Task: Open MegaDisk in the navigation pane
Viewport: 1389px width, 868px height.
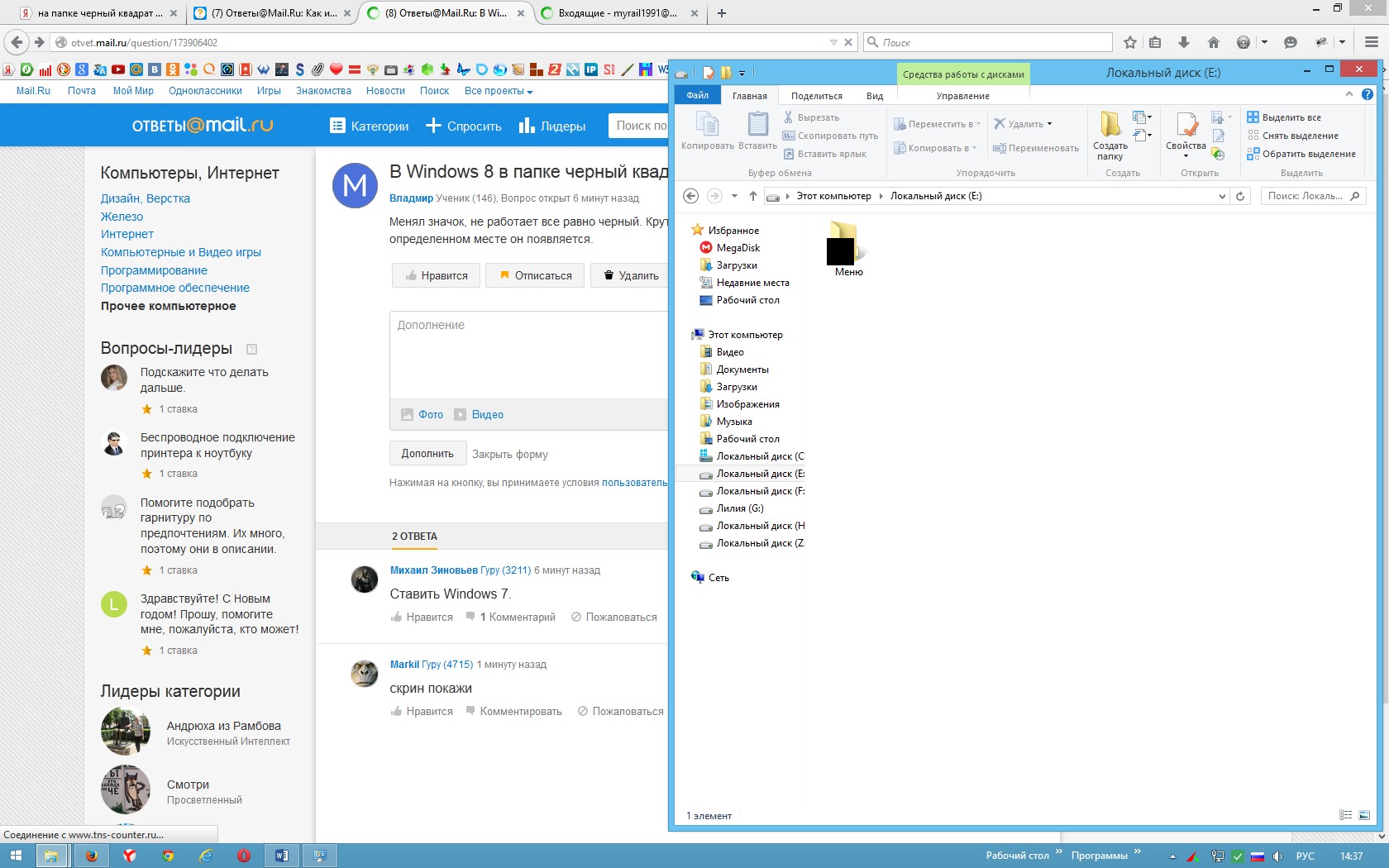Action: pyautogui.click(x=730, y=248)
